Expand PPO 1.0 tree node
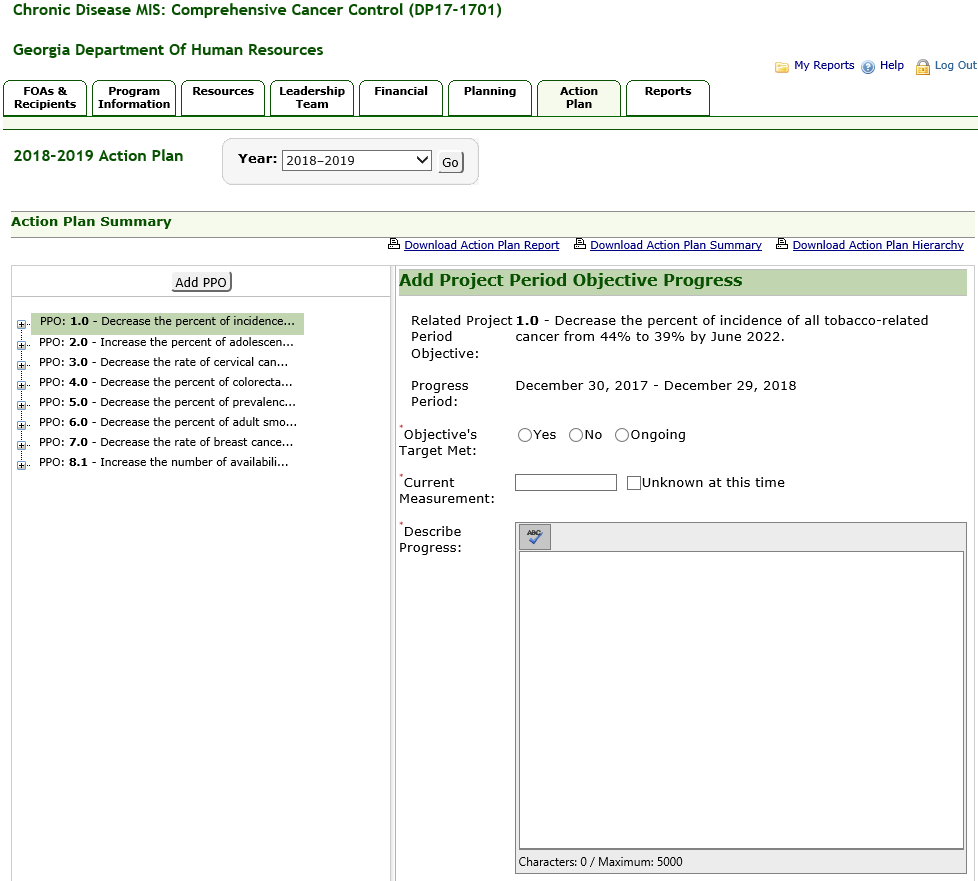The image size is (978, 881). pyautogui.click(x=22, y=324)
